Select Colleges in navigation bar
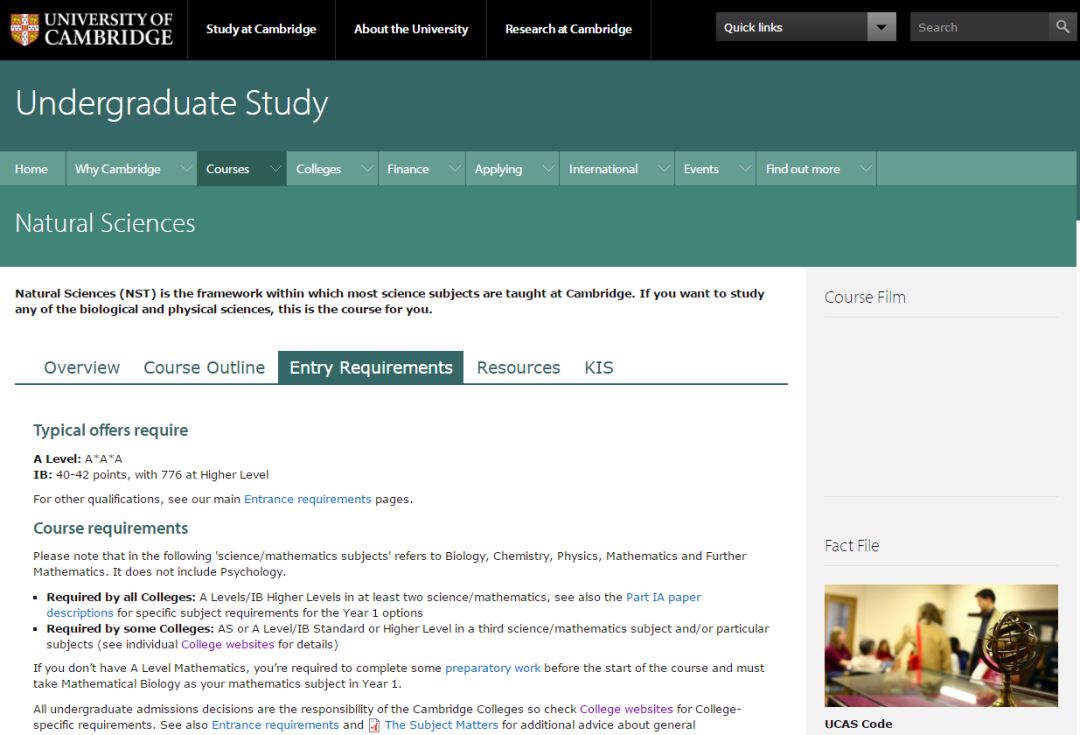Viewport: 1080px width, 735px height. click(318, 169)
